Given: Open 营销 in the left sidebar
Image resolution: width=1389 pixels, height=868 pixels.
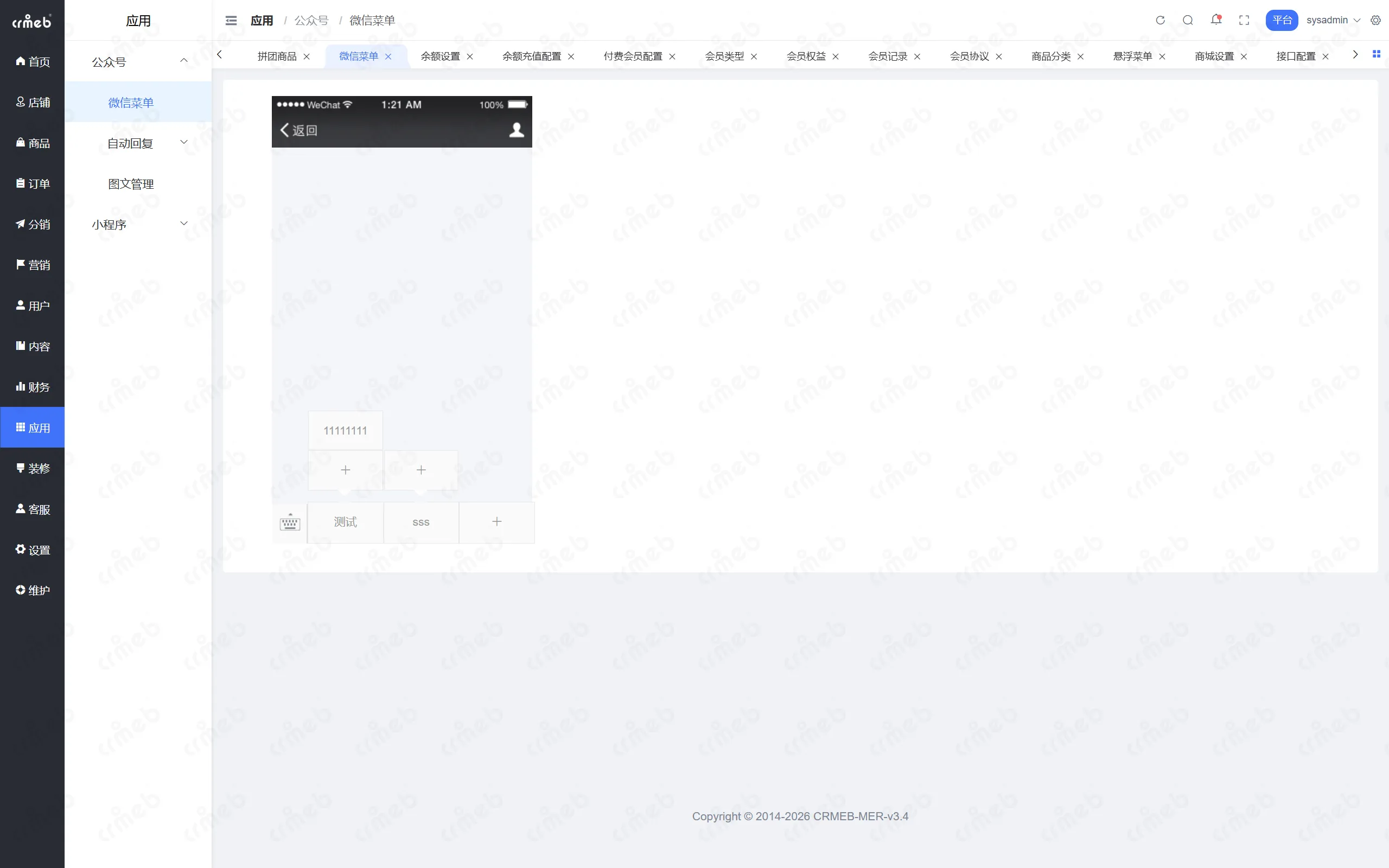Looking at the screenshot, I should (x=32, y=265).
